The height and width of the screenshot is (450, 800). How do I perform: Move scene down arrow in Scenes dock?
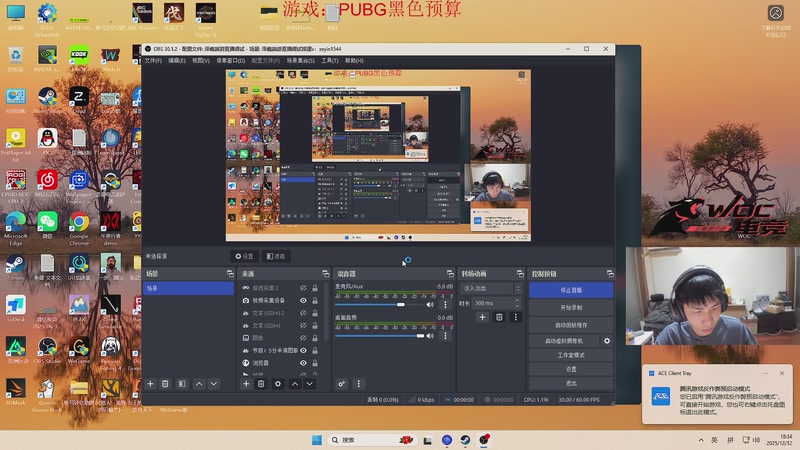(214, 384)
